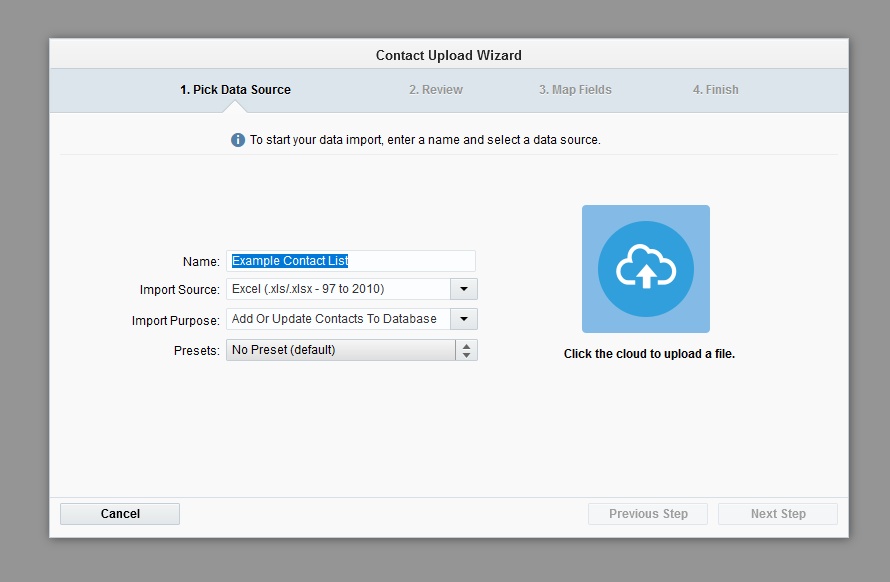Select the Pick Data Source step
This screenshot has width=890, height=582.
235,90
